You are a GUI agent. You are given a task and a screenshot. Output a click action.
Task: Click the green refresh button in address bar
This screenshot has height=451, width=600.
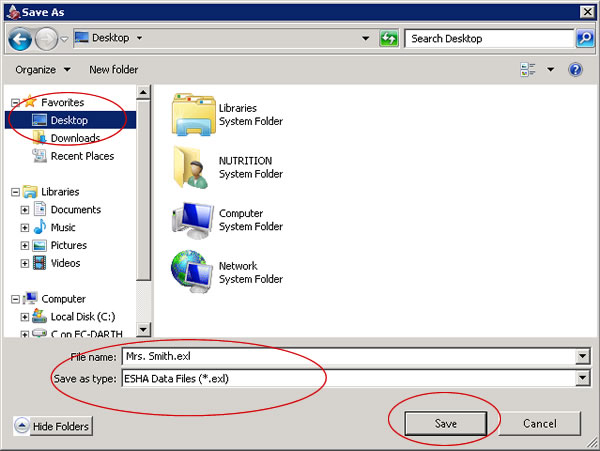pyautogui.click(x=389, y=39)
